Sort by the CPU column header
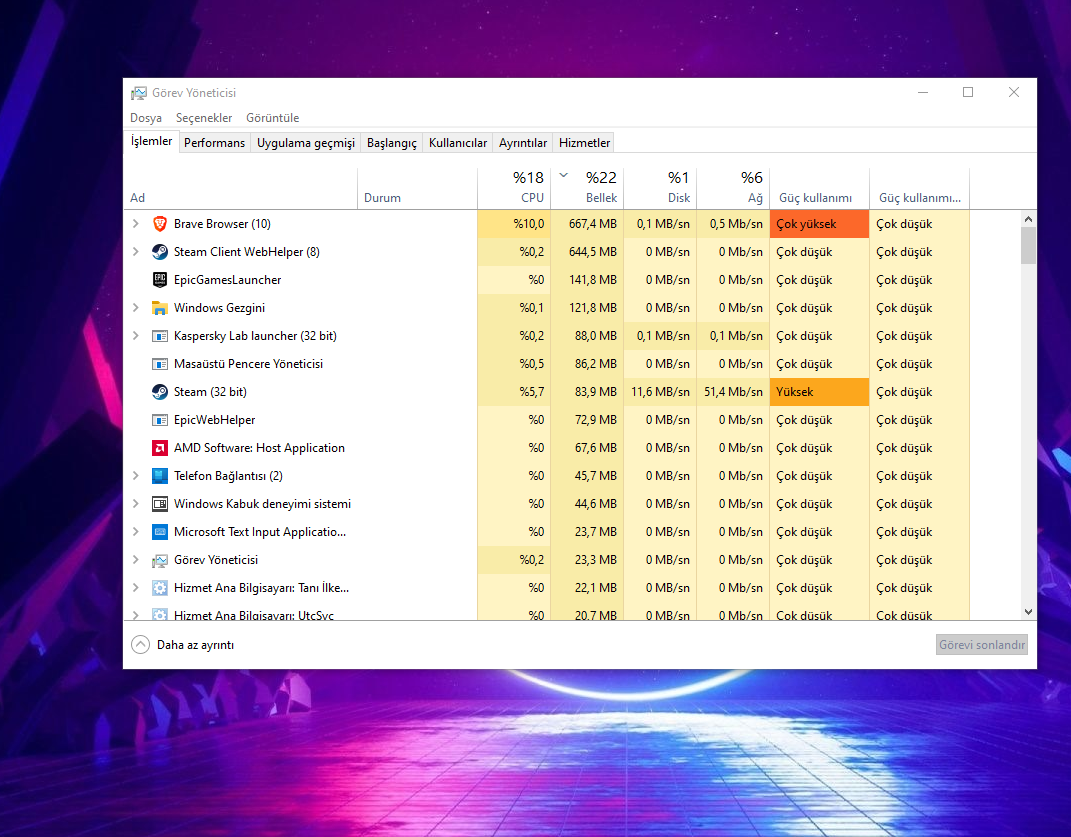 (x=514, y=188)
